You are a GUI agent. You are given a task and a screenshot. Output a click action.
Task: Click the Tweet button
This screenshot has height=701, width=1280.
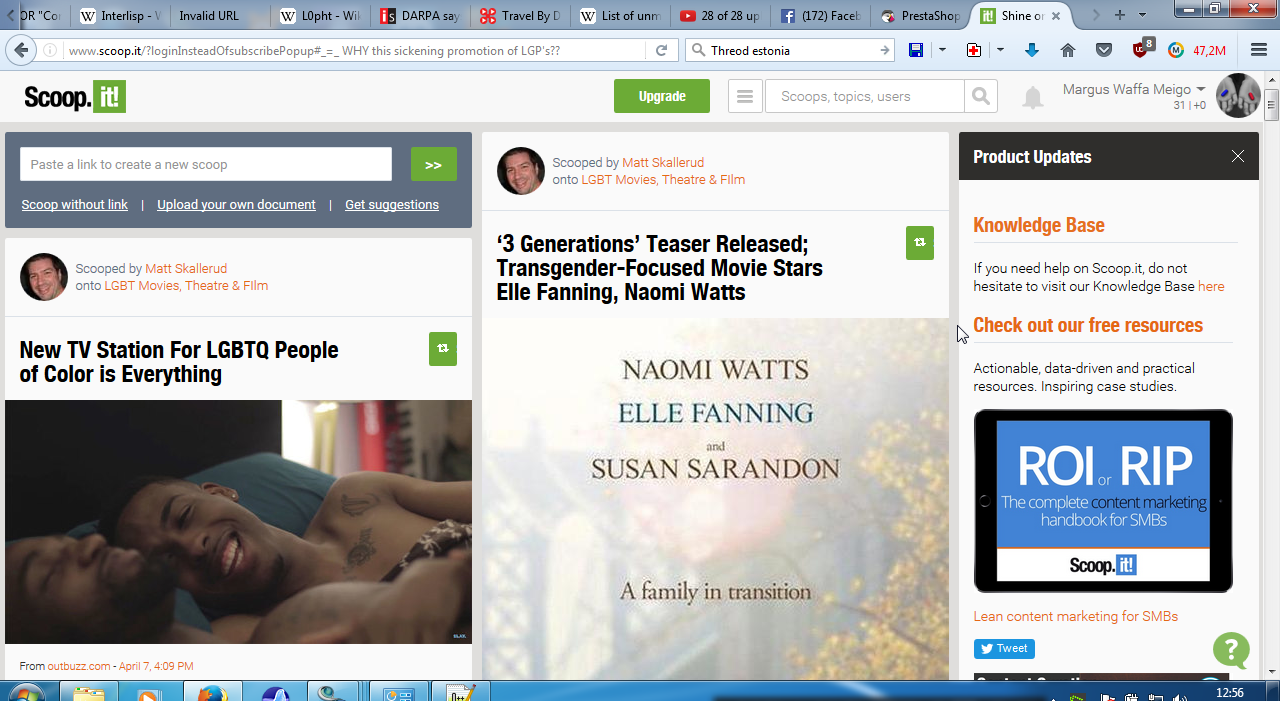point(1004,649)
